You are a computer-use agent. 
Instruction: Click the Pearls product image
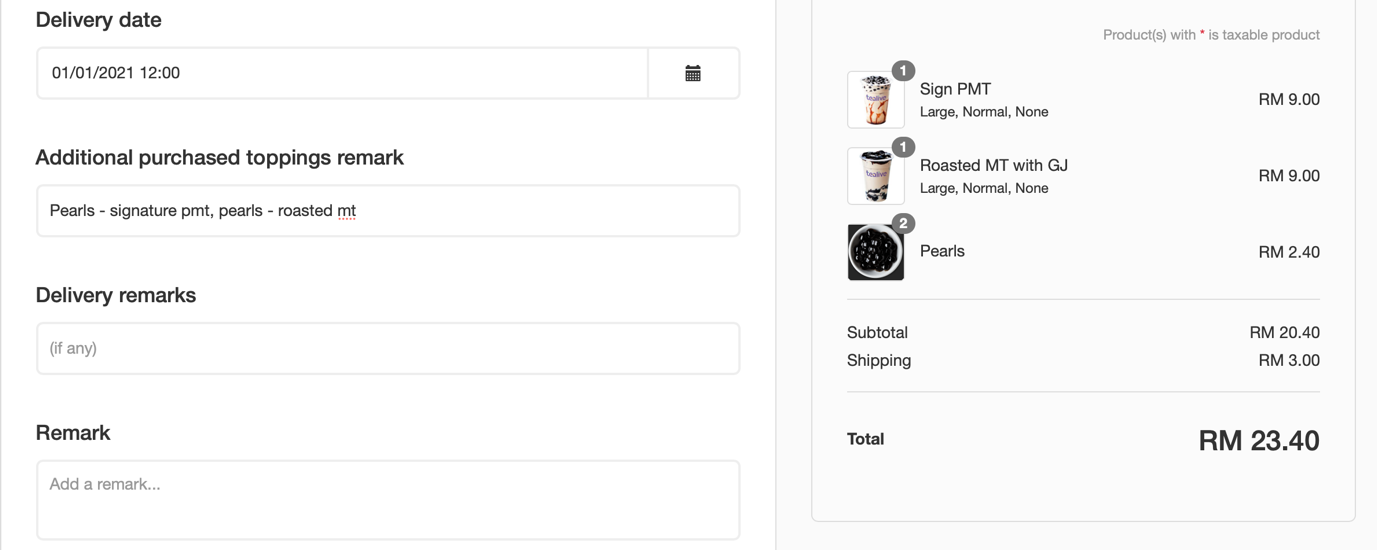point(876,252)
